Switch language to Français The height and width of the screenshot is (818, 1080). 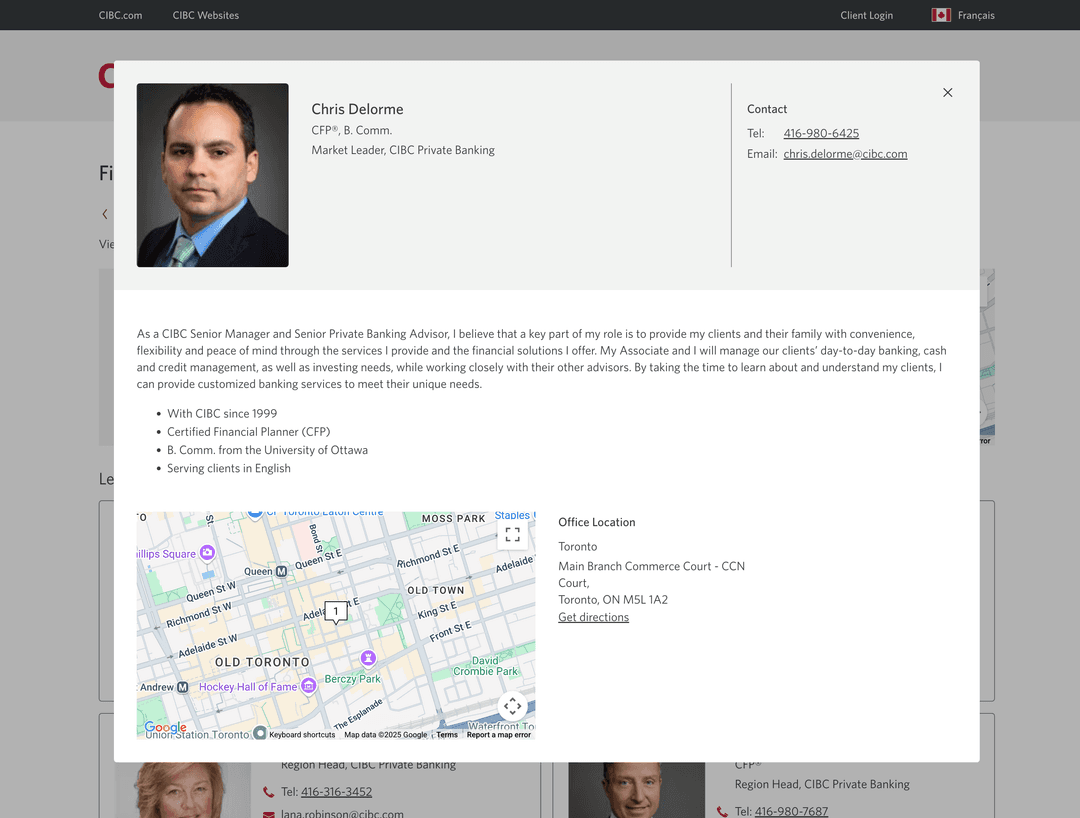(976, 15)
